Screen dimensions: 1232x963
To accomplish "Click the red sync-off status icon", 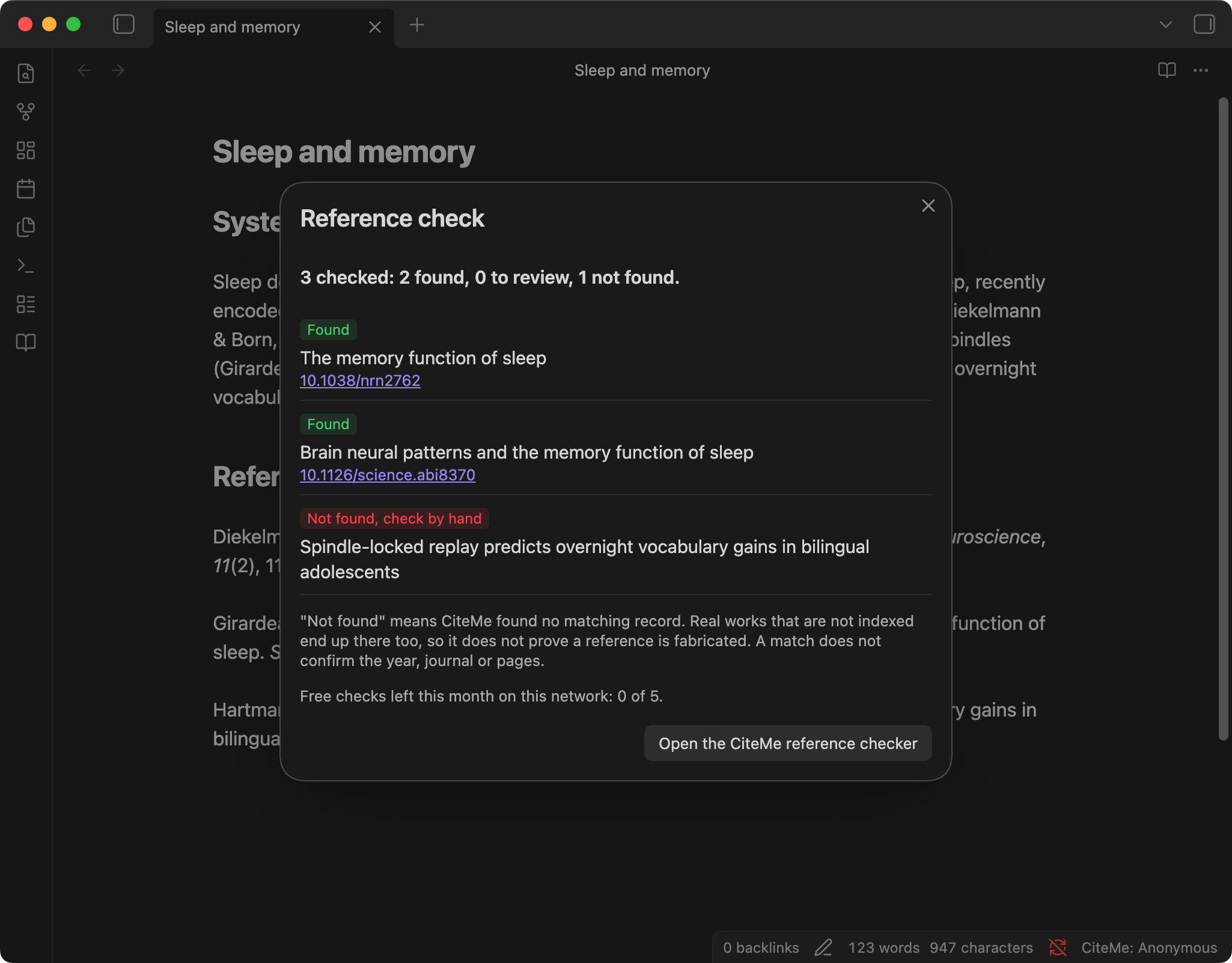I will tap(1058, 947).
